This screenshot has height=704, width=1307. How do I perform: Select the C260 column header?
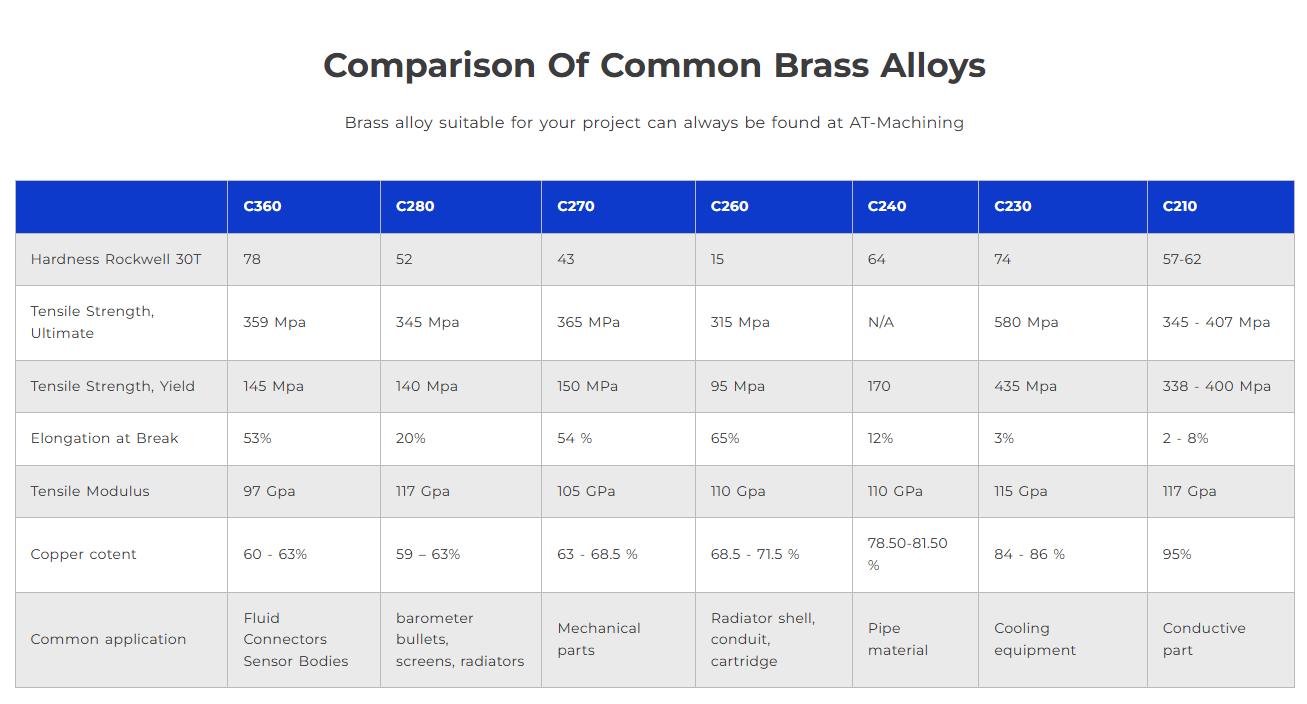pos(774,207)
